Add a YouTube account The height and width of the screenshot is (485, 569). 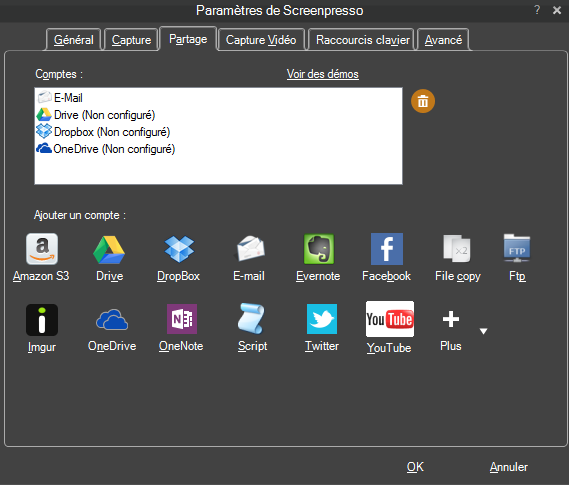coord(390,328)
